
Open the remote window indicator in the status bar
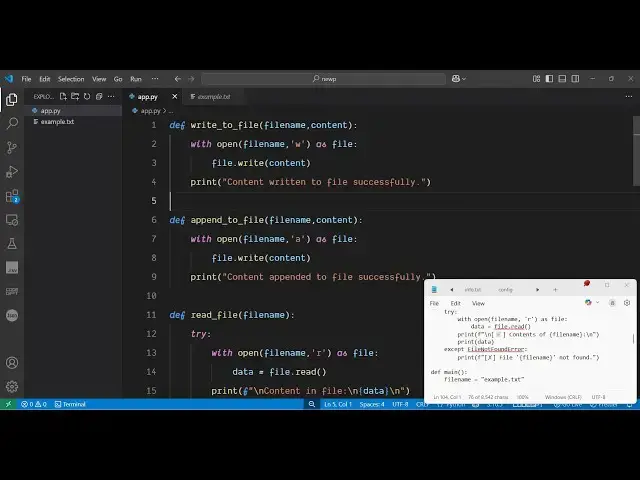coord(8,404)
